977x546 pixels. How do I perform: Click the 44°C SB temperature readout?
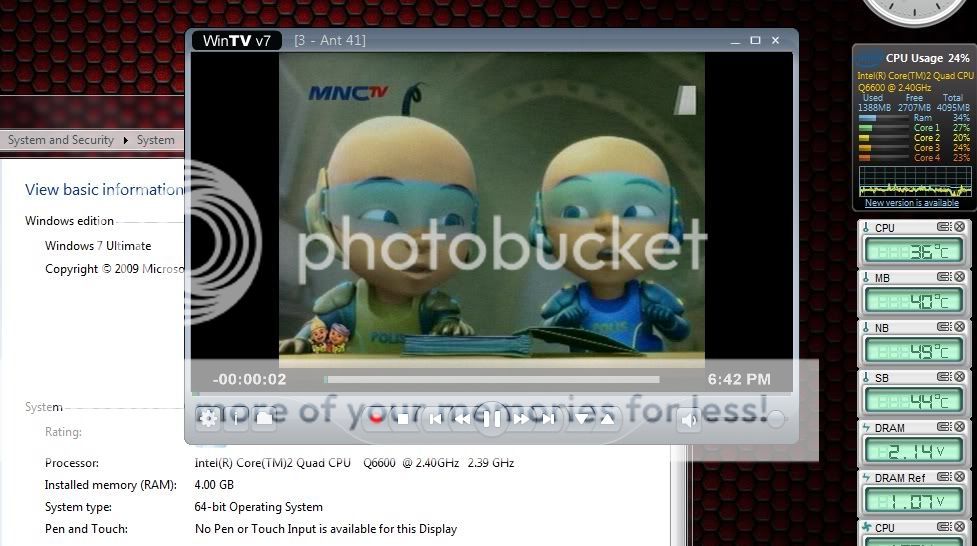(913, 401)
